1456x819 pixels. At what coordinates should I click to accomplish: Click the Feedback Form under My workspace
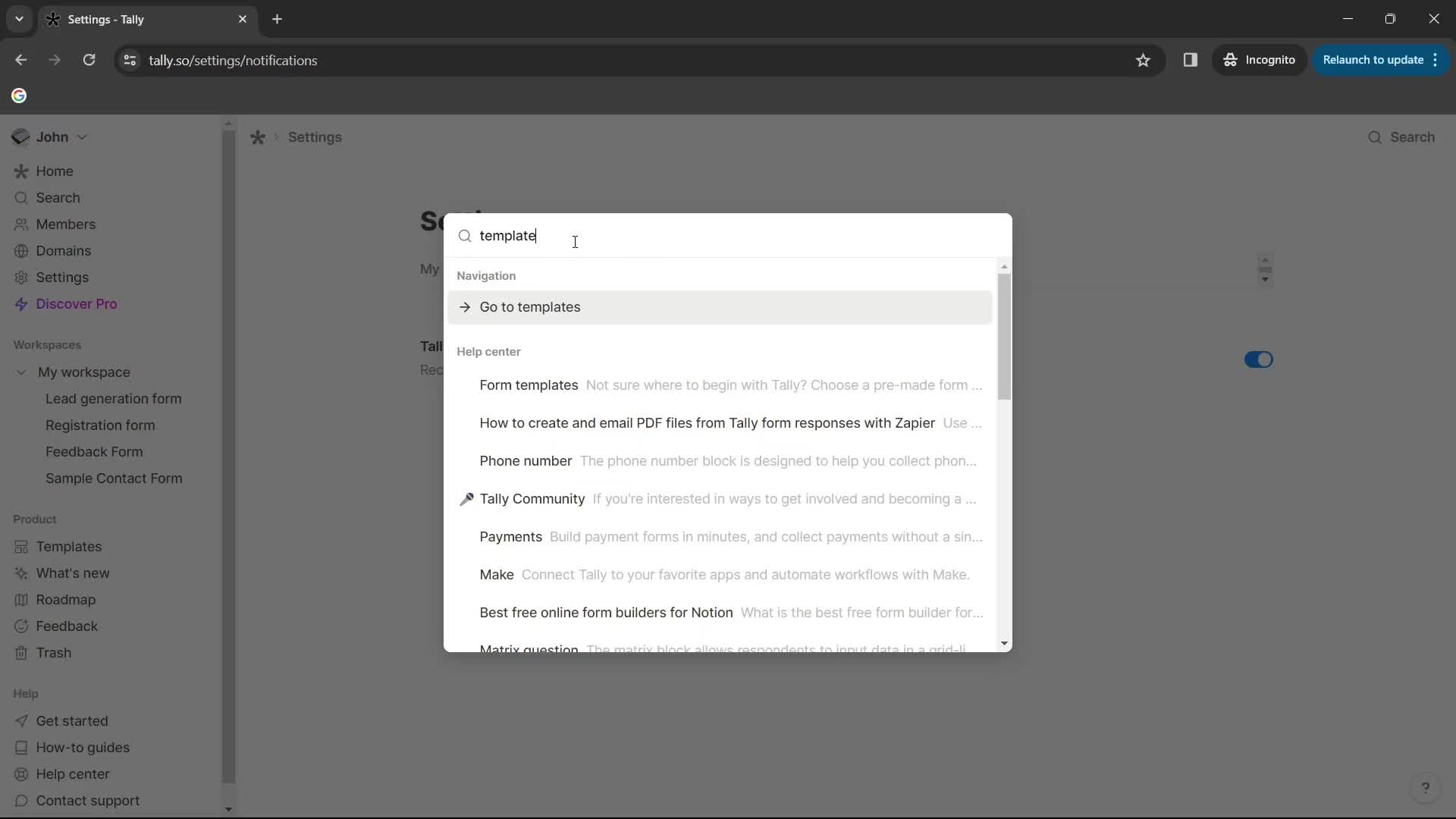click(94, 452)
